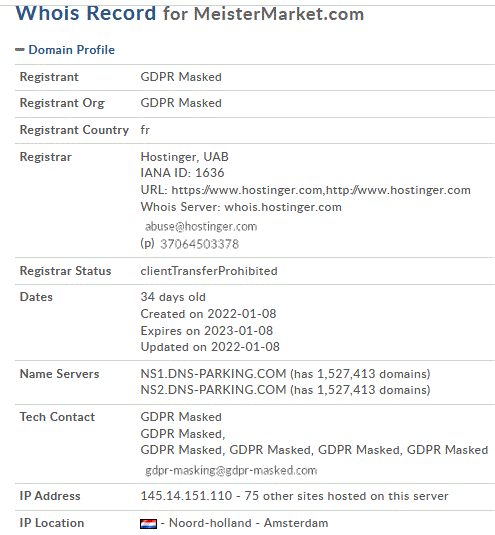Click the Created on 2022-01-08 date
The height and width of the screenshot is (535, 495).
pyautogui.click(x=208, y=314)
